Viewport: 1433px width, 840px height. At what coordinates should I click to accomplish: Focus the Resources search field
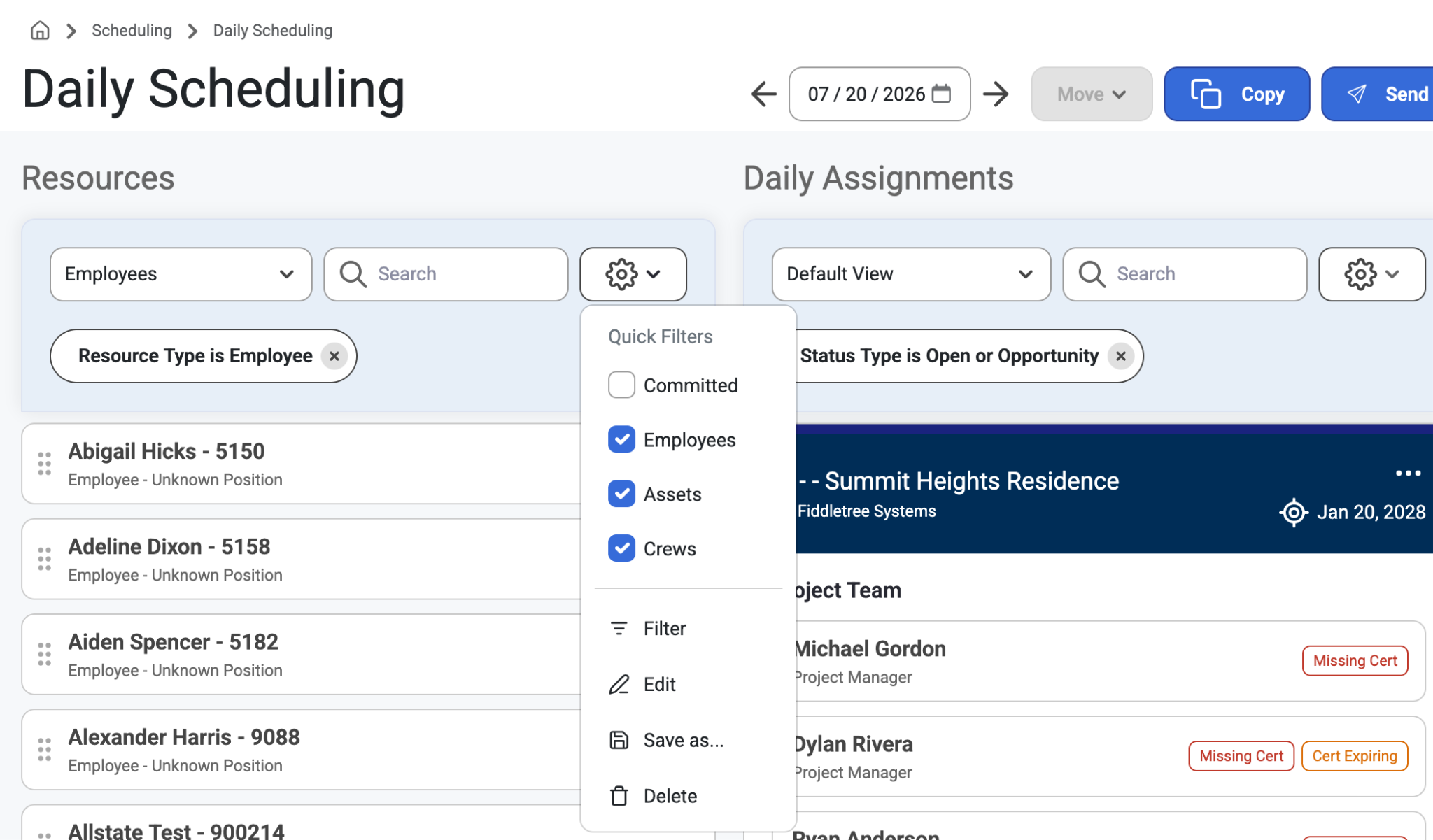pyautogui.click(x=446, y=274)
